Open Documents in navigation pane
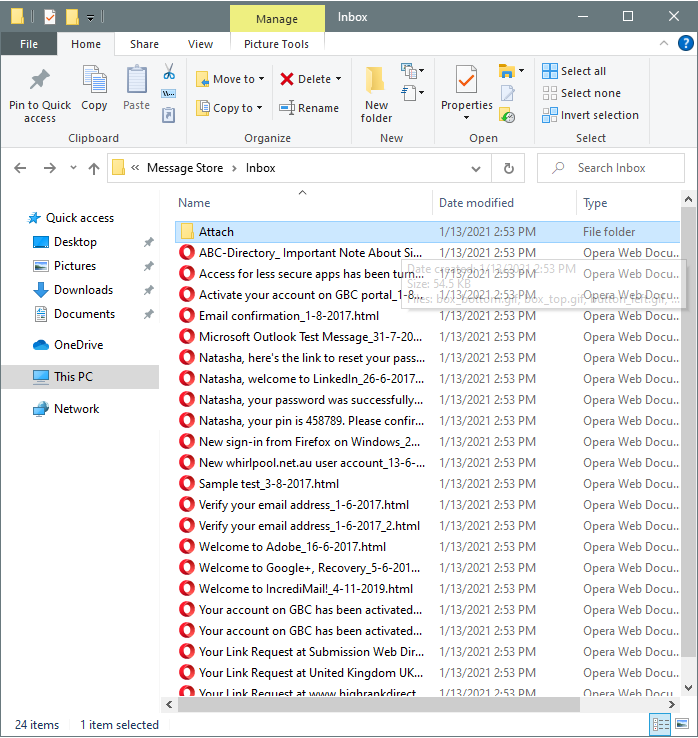This screenshot has width=698, height=738. [x=84, y=314]
